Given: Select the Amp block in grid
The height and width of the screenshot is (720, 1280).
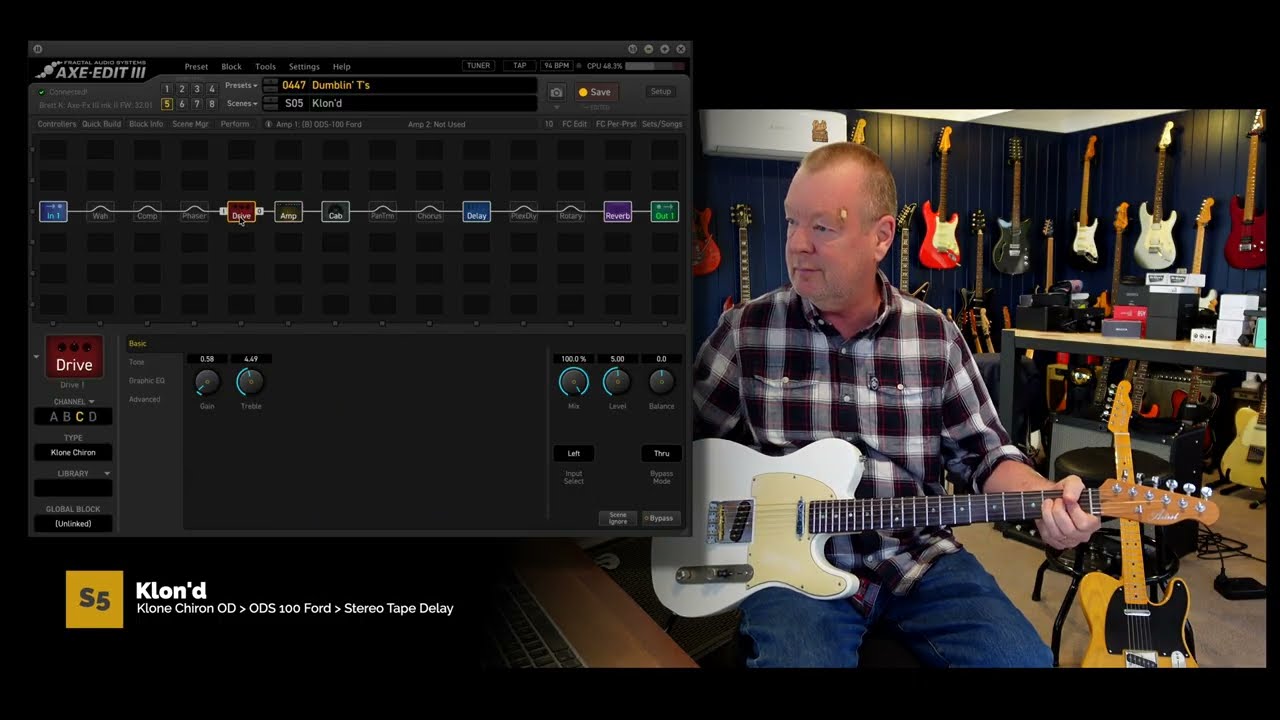Looking at the screenshot, I should click(x=288, y=212).
